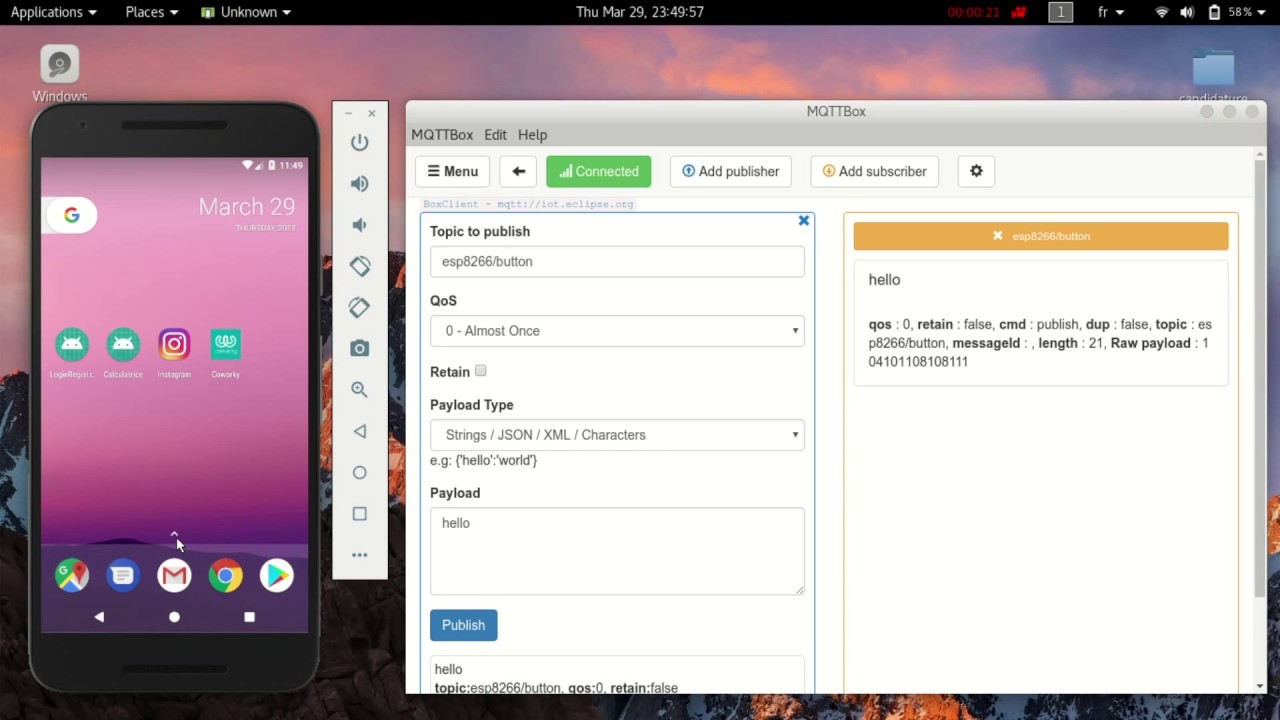1280x720 pixels.
Task: Tap the app drawer up arrow on phone
Action: (x=174, y=535)
